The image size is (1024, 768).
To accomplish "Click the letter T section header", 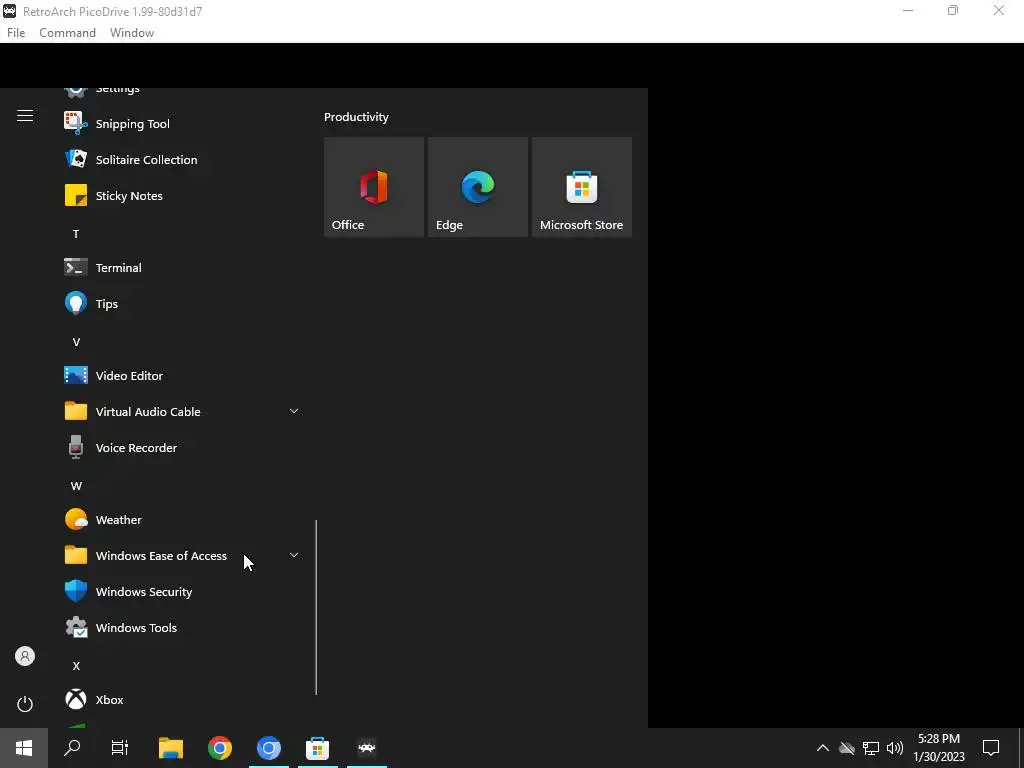I will [76, 233].
